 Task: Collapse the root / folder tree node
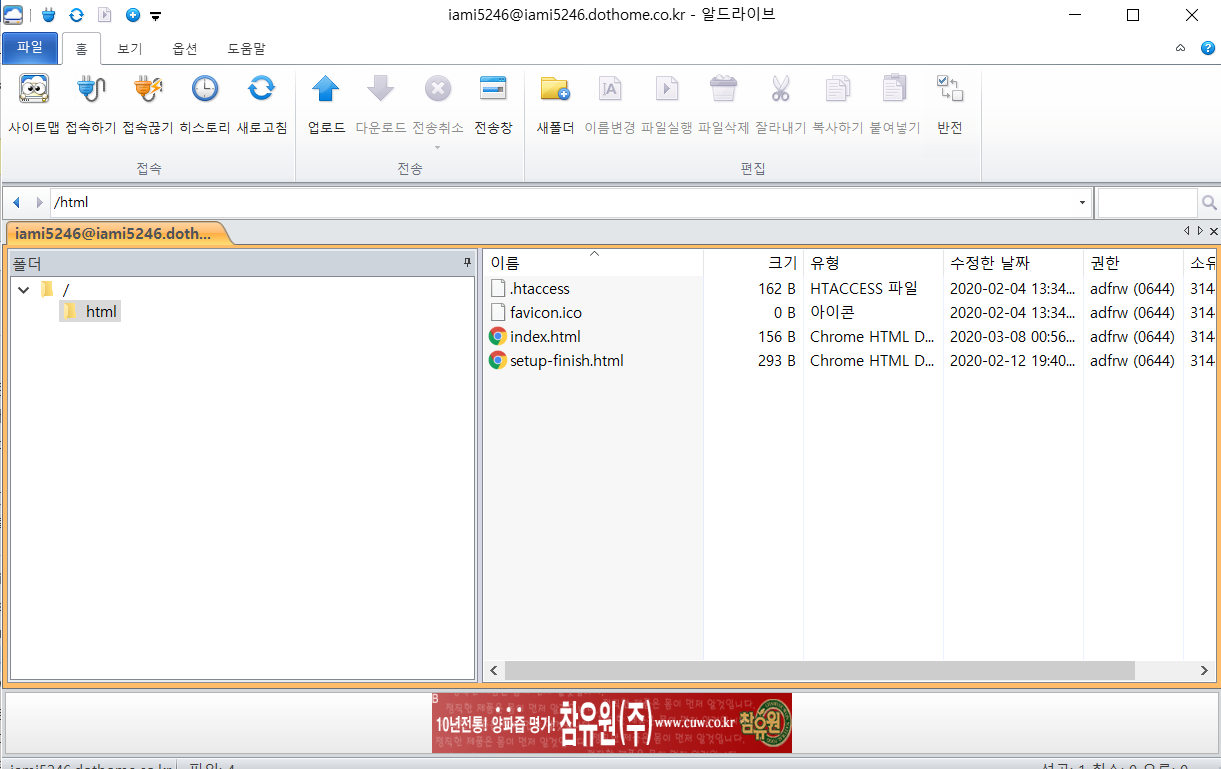[x=24, y=290]
